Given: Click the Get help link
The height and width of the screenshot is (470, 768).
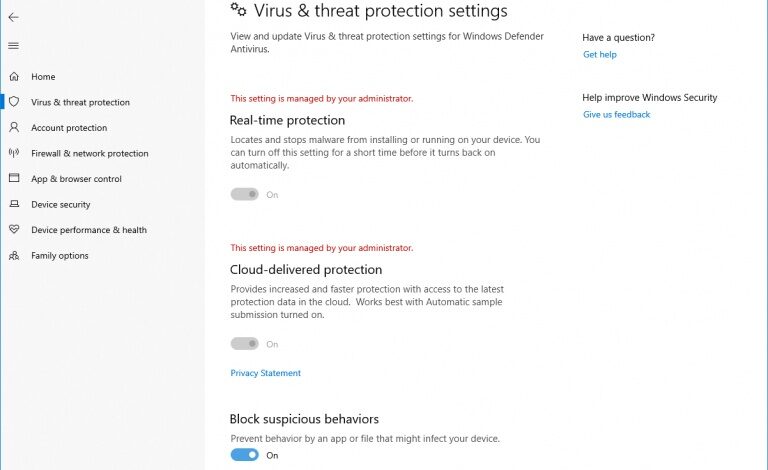Looking at the screenshot, I should 599,55.
